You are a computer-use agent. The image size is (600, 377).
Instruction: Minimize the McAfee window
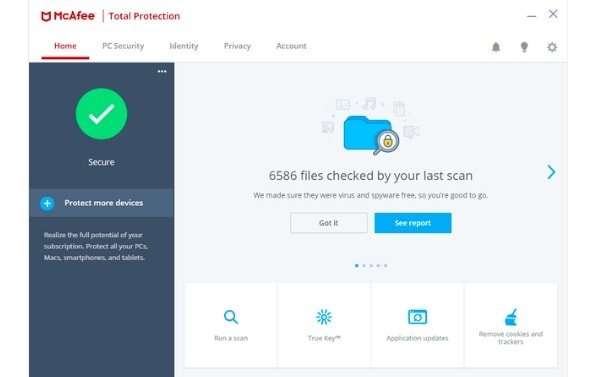tap(531, 16)
